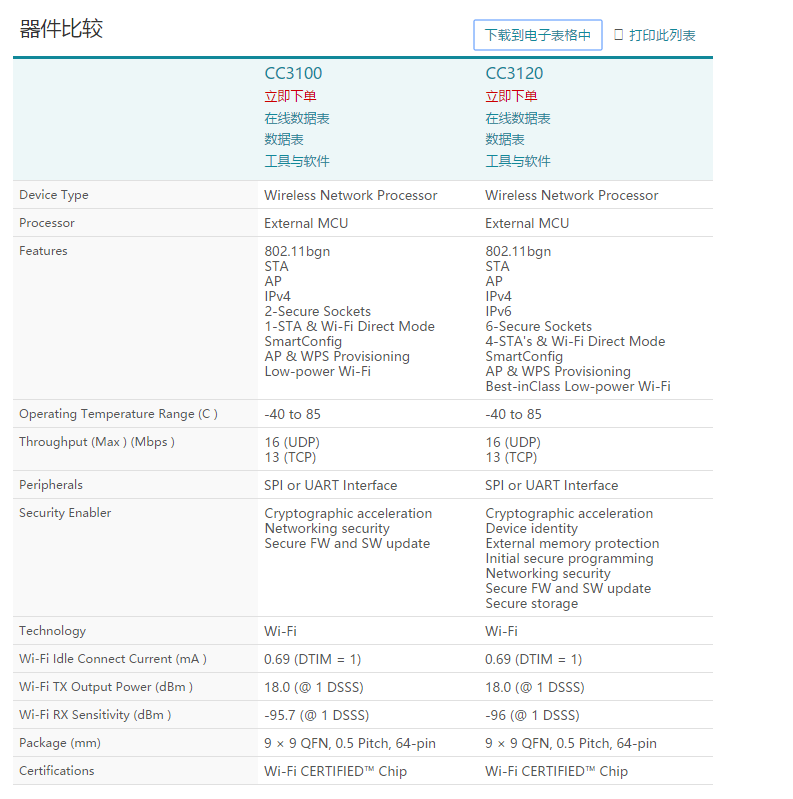Click 1-STA & Wi-Fi Direct Mode text
This screenshot has height=799, width=793.
[350, 326]
